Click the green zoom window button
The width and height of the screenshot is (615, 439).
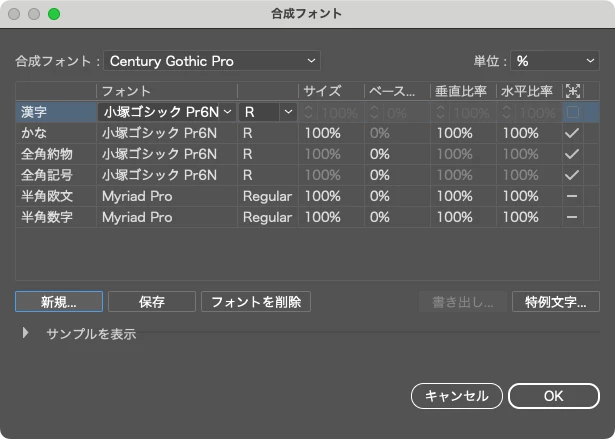(x=54, y=14)
